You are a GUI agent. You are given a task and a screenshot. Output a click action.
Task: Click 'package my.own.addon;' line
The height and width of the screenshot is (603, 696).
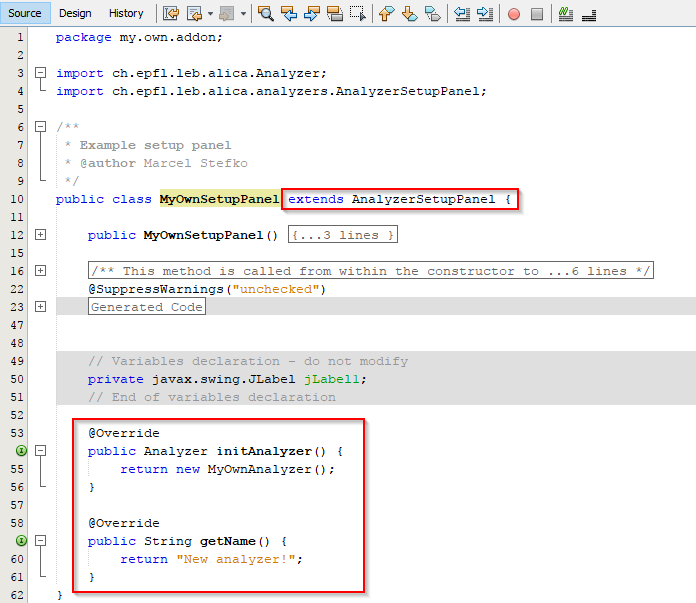[139, 37]
